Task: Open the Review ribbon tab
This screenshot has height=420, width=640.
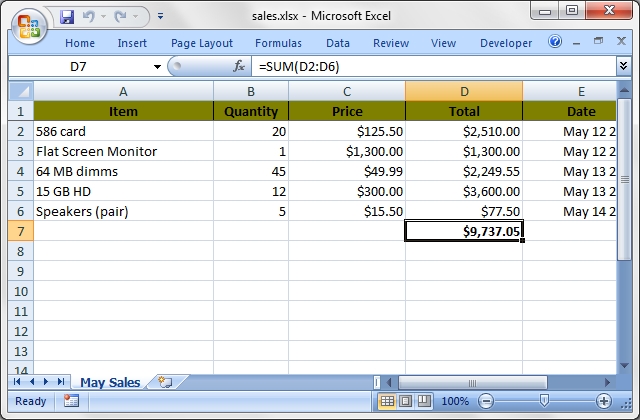Action: click(x=391, y=43)
